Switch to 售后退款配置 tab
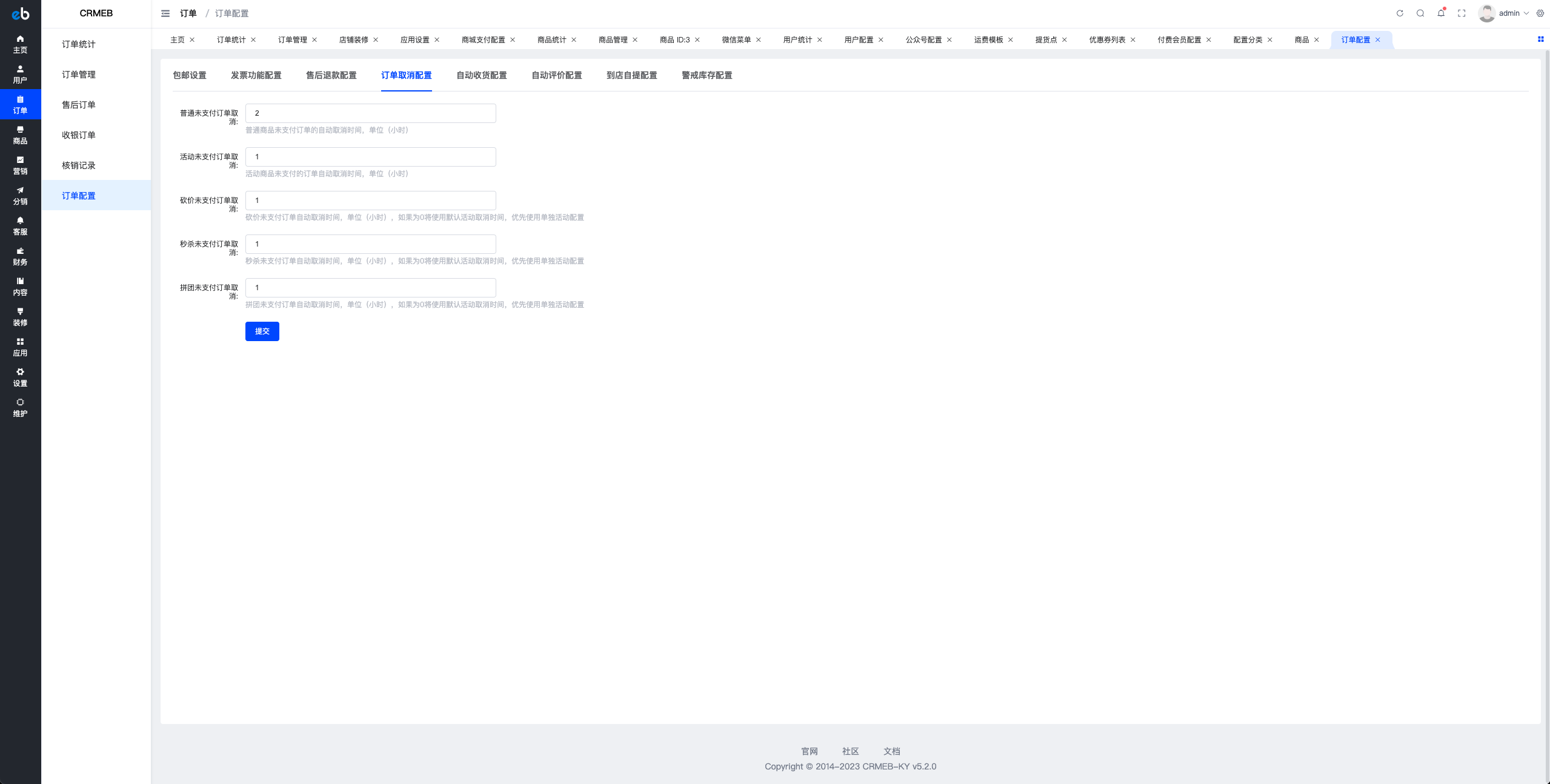 coord(331,75)
